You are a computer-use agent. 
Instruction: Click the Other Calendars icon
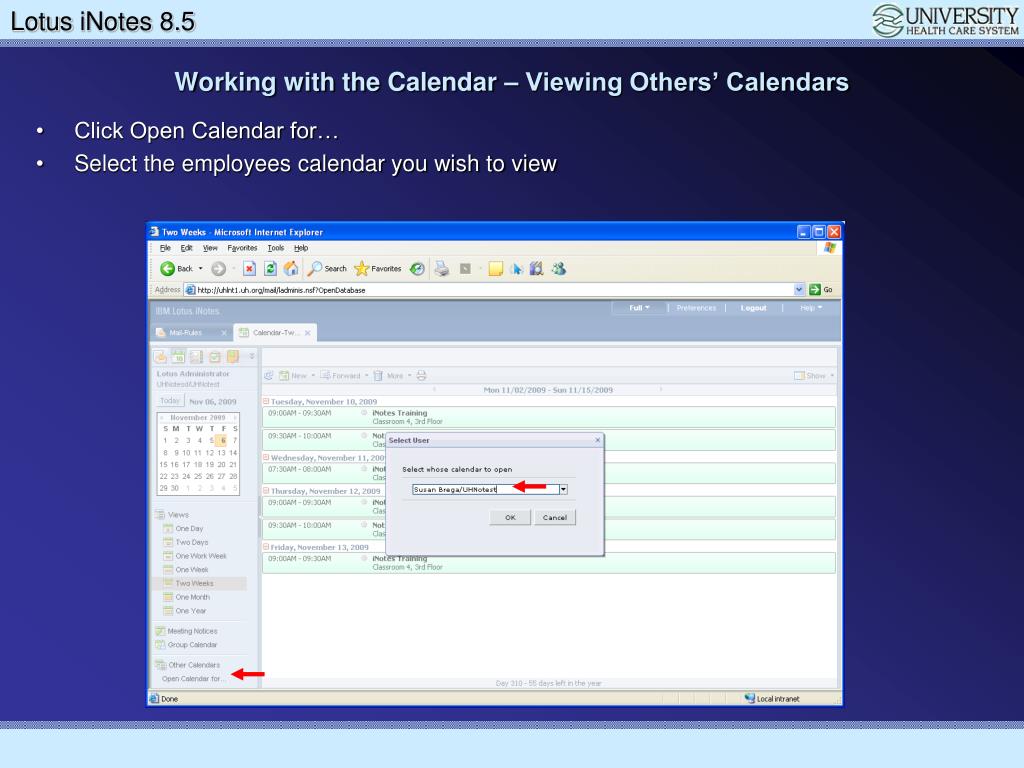tap(161, 665)
